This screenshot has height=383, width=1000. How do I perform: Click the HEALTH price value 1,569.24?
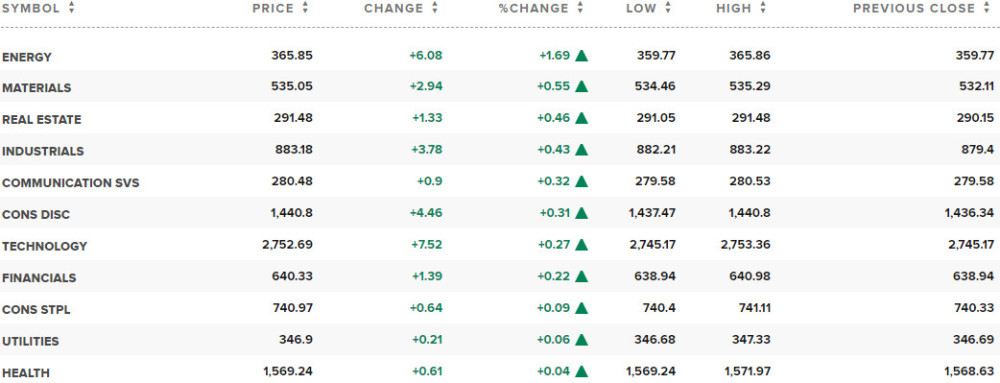coord(288,372)
